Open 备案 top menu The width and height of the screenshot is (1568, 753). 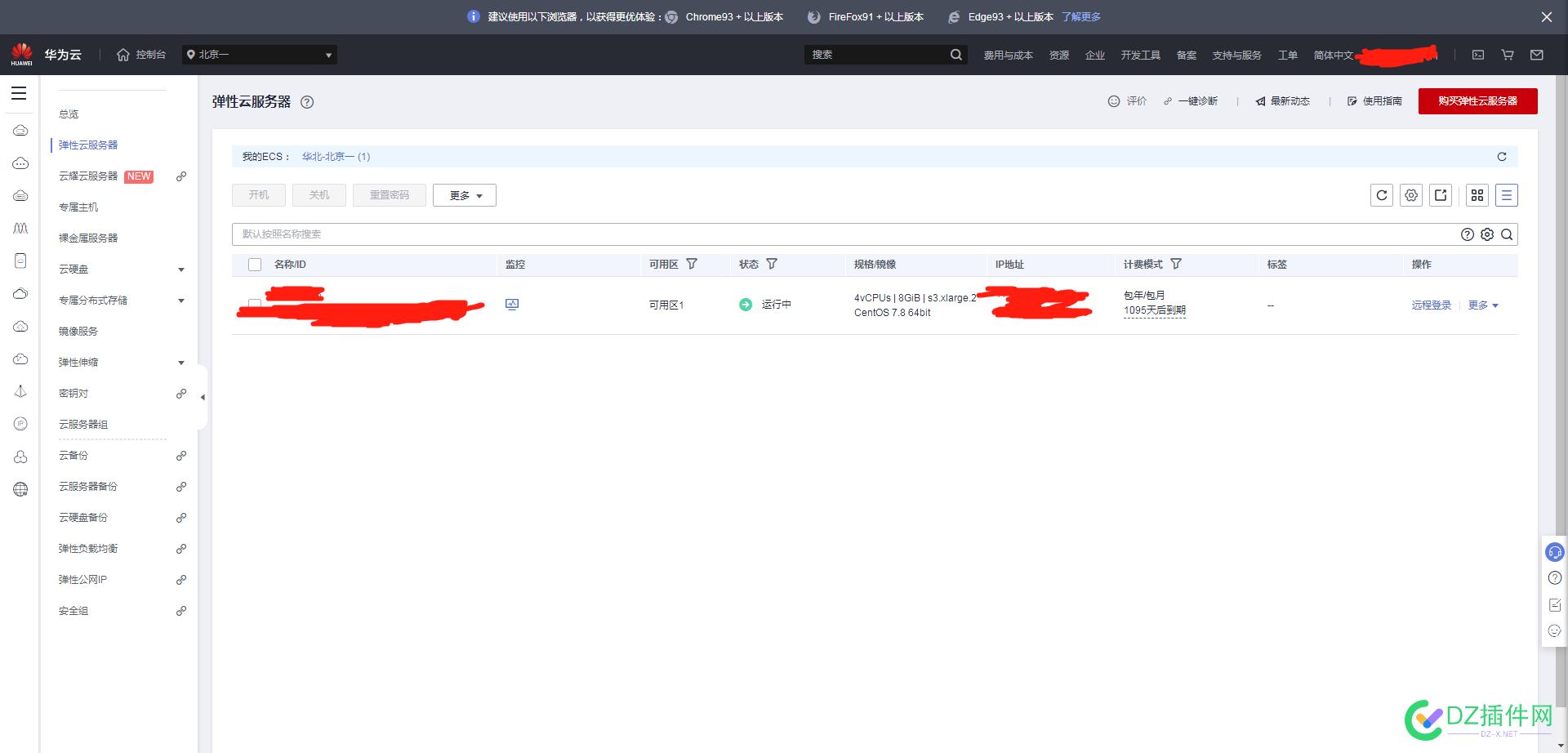point(1187,56)
